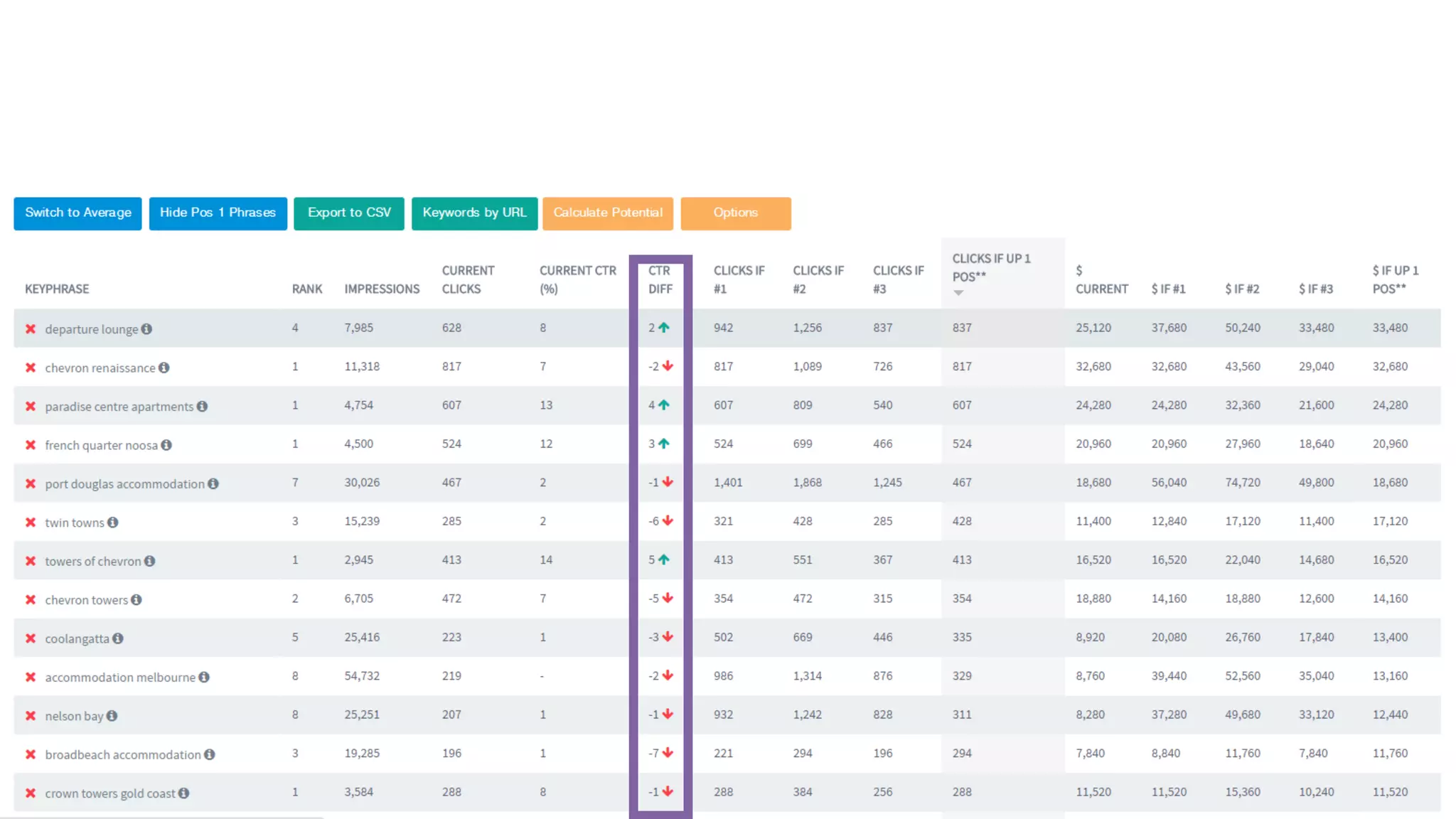This screenshot has width=1456, height=819.
Task: Delete nelson bay row with red X
Action: [x=31, y=716]
